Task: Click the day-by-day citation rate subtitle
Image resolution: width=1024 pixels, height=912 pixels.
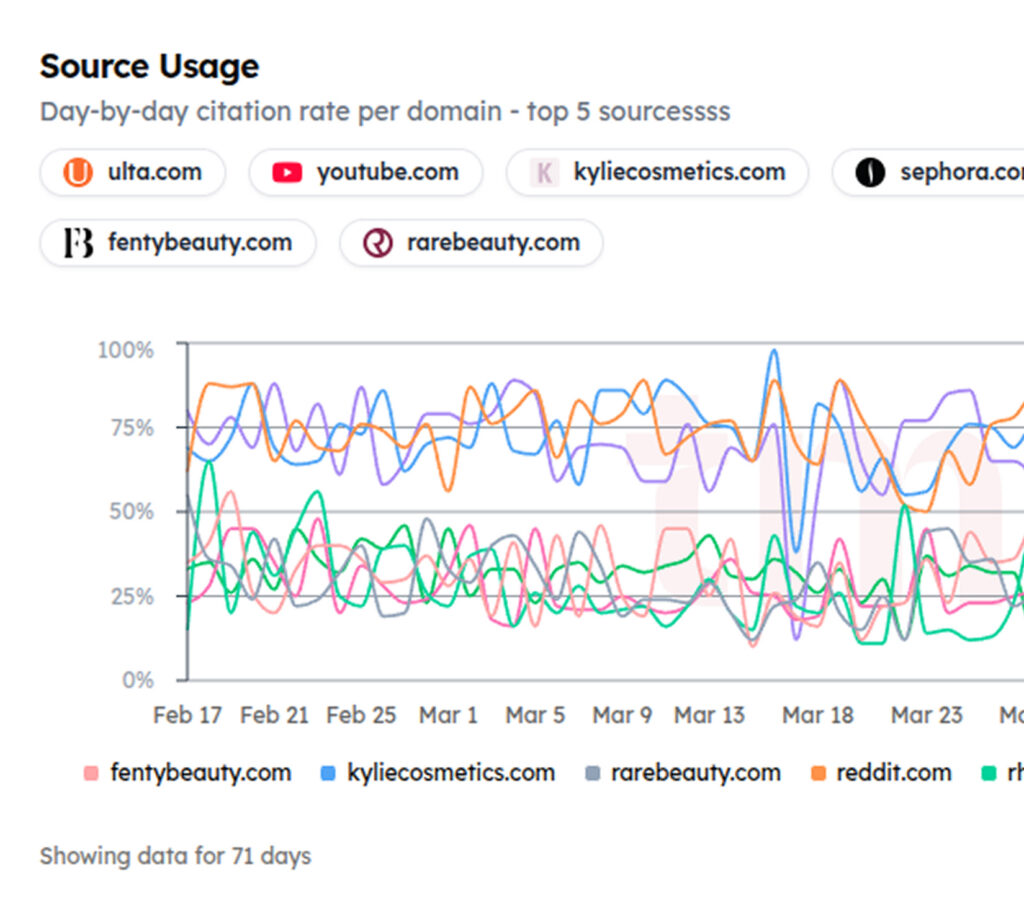Action: click(385, 112)
